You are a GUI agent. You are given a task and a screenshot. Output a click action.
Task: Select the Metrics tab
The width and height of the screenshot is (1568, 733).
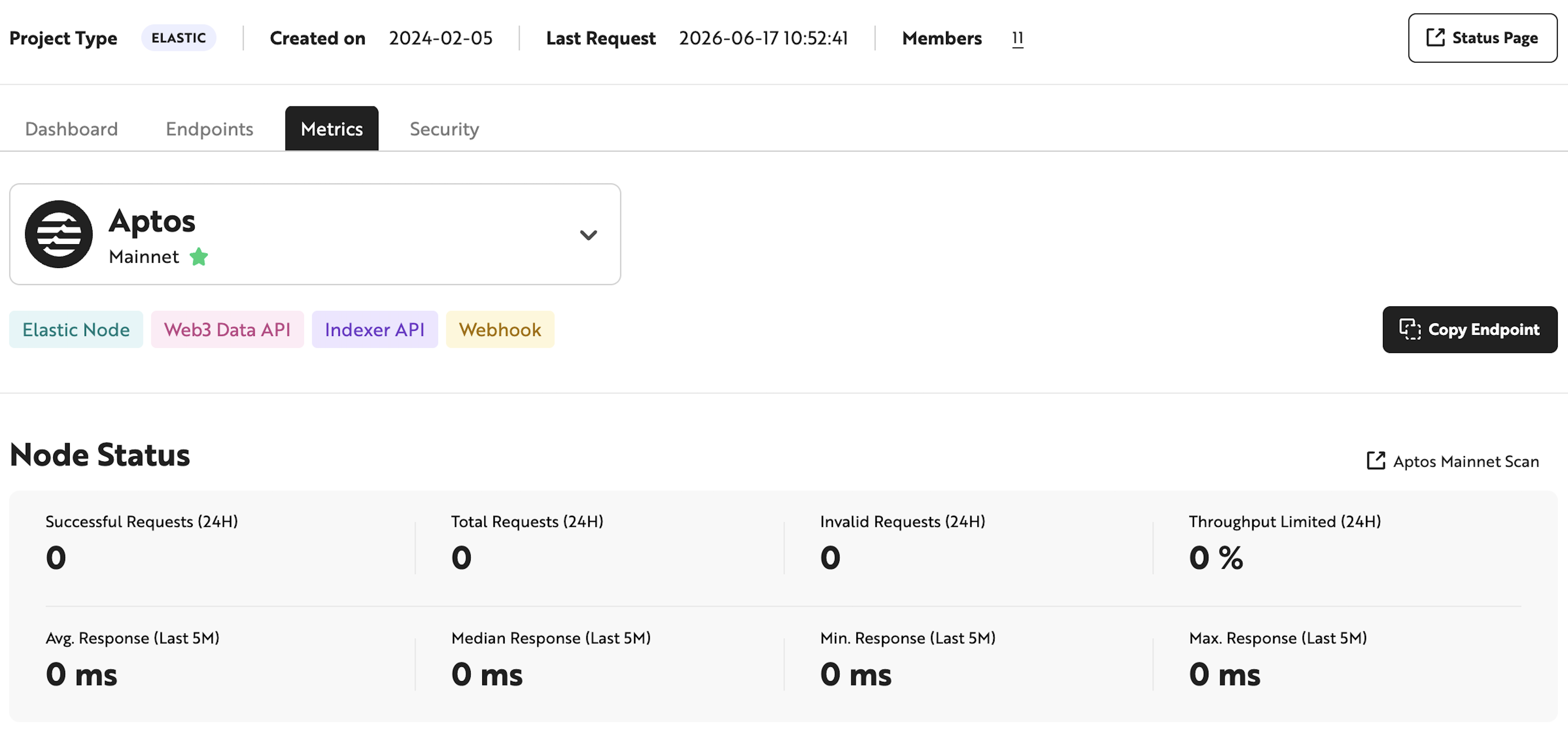332,129
